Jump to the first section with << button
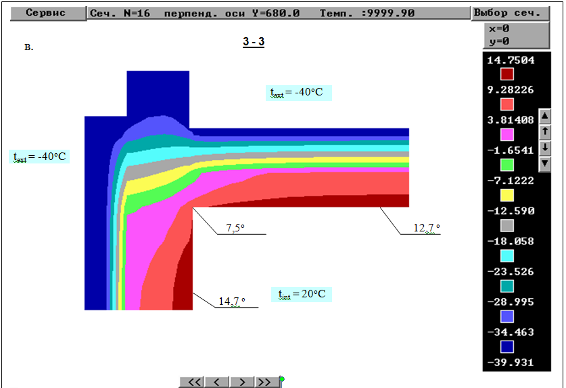The height and width of the screenshot is (388, 566). tap(192, 382)
